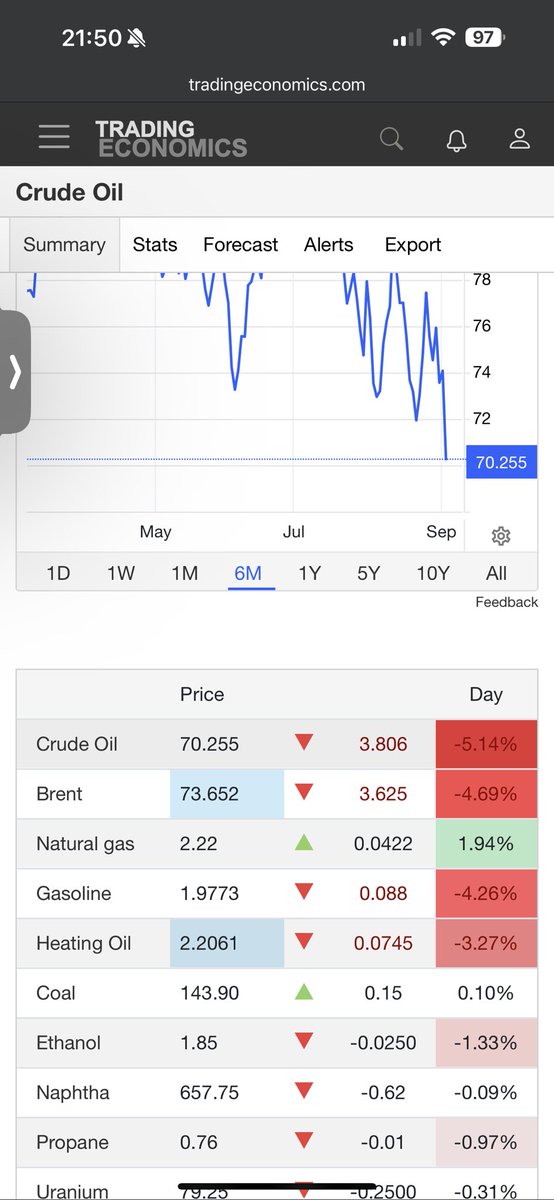Click the 70.255 price marker on chart
Screen dimensions: 554x1200
point(502,462)
